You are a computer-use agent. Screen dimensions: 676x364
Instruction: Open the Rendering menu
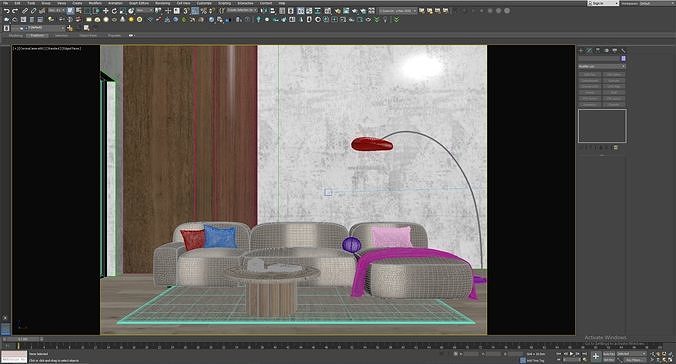click(x=162, y=3)
